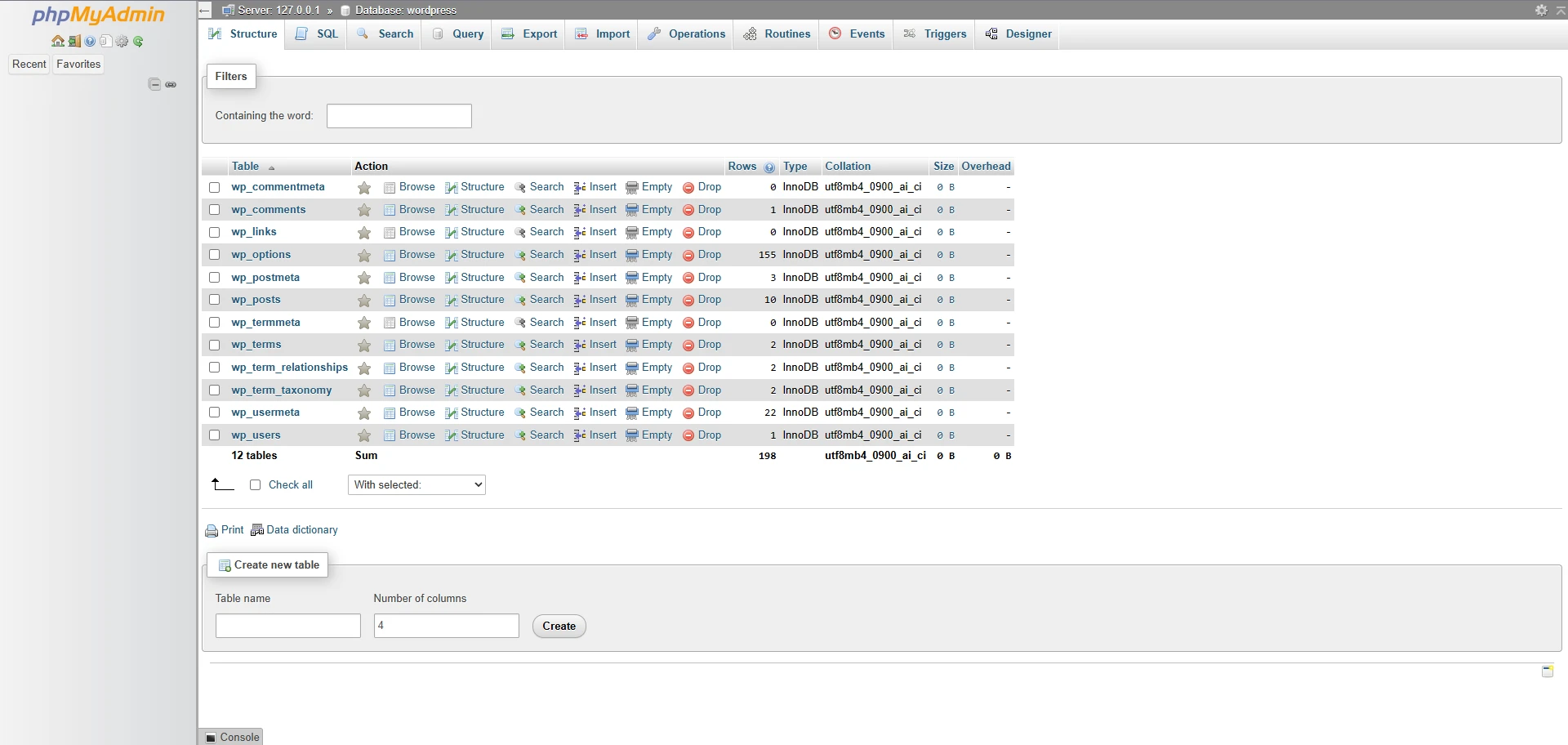1568x745 pixels.
Task: Open the Export tab
Action: (529, 34)
